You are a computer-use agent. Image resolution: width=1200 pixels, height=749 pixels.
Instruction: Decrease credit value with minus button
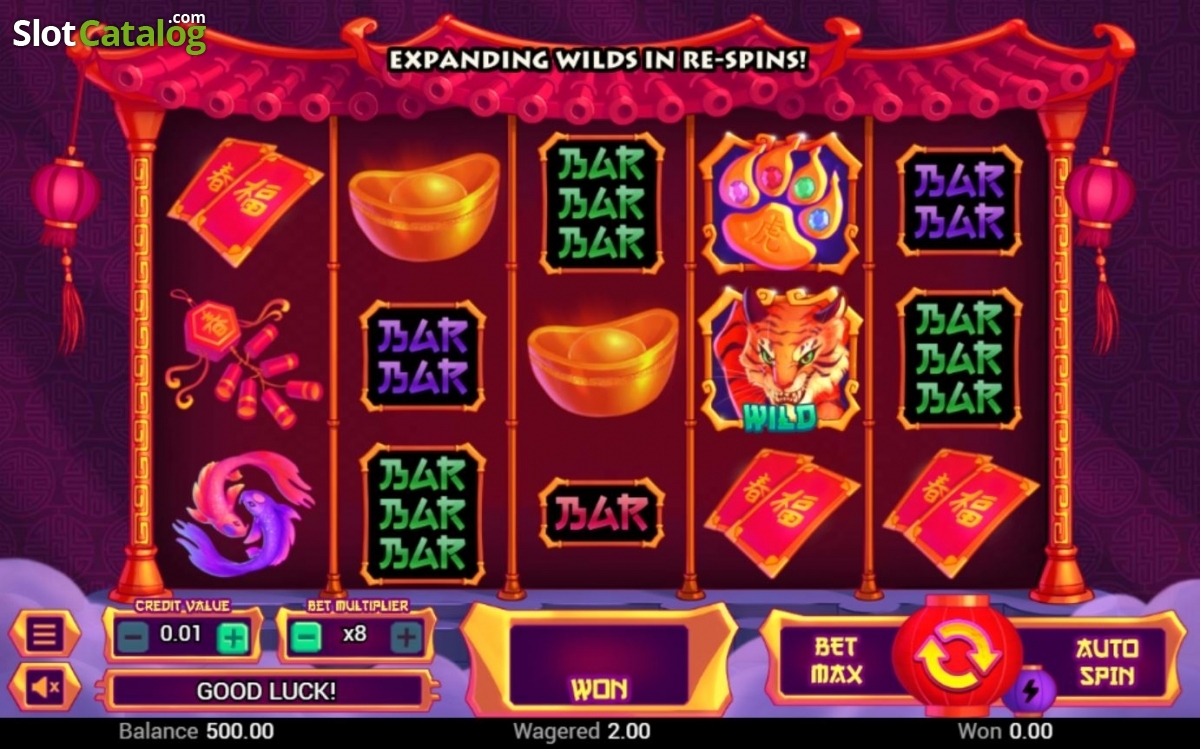(135, 637)
